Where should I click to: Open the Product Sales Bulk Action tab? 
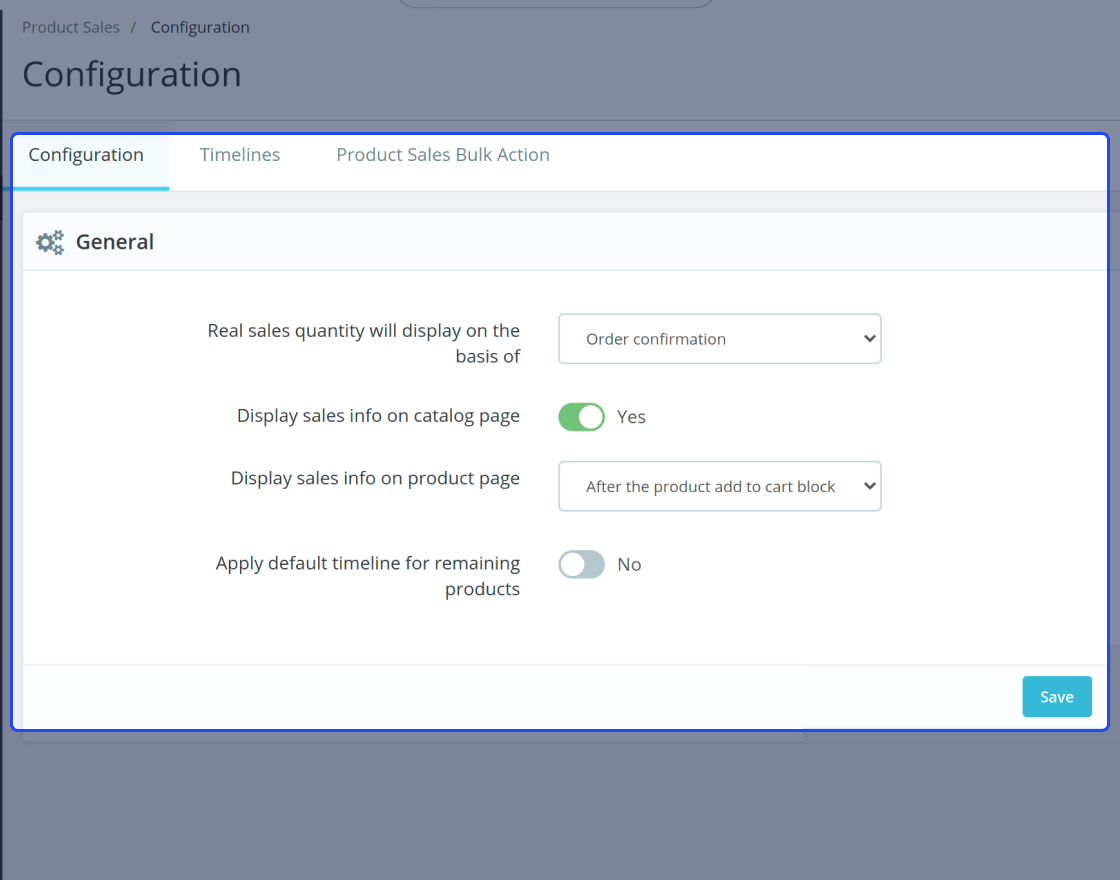pyautogui.click(x=443, y=155)
